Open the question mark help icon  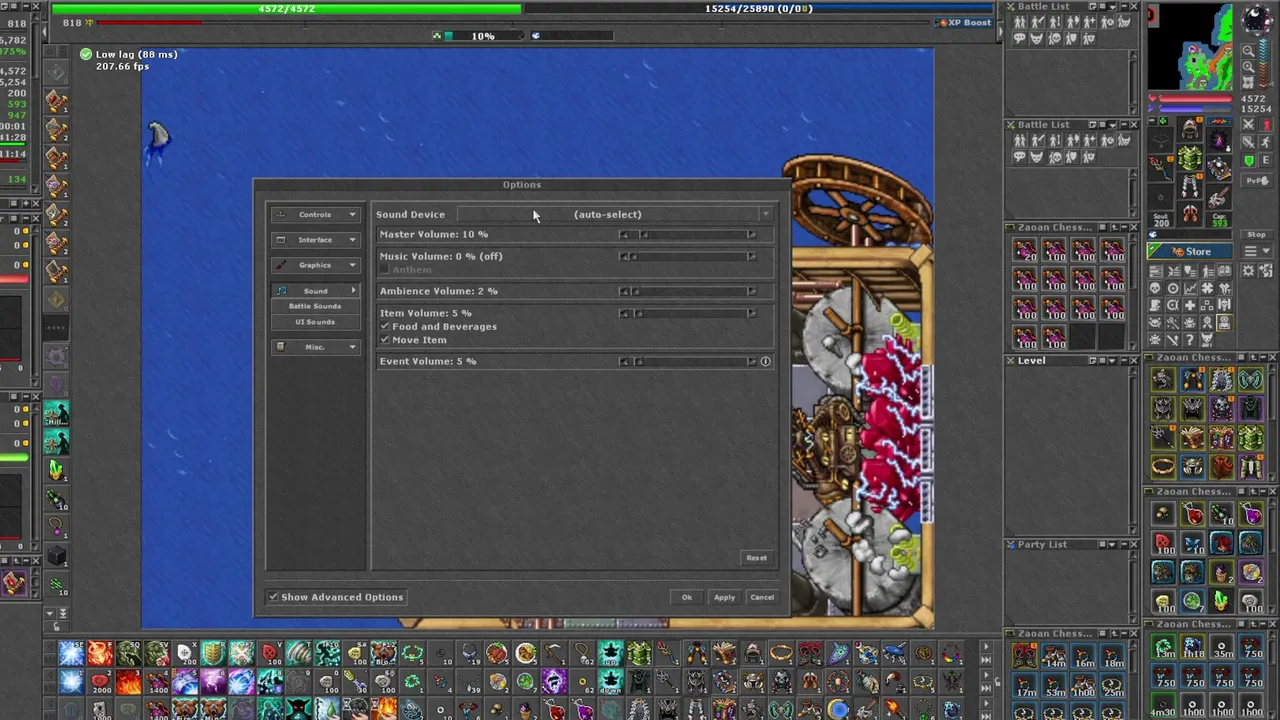point(1189,340)
